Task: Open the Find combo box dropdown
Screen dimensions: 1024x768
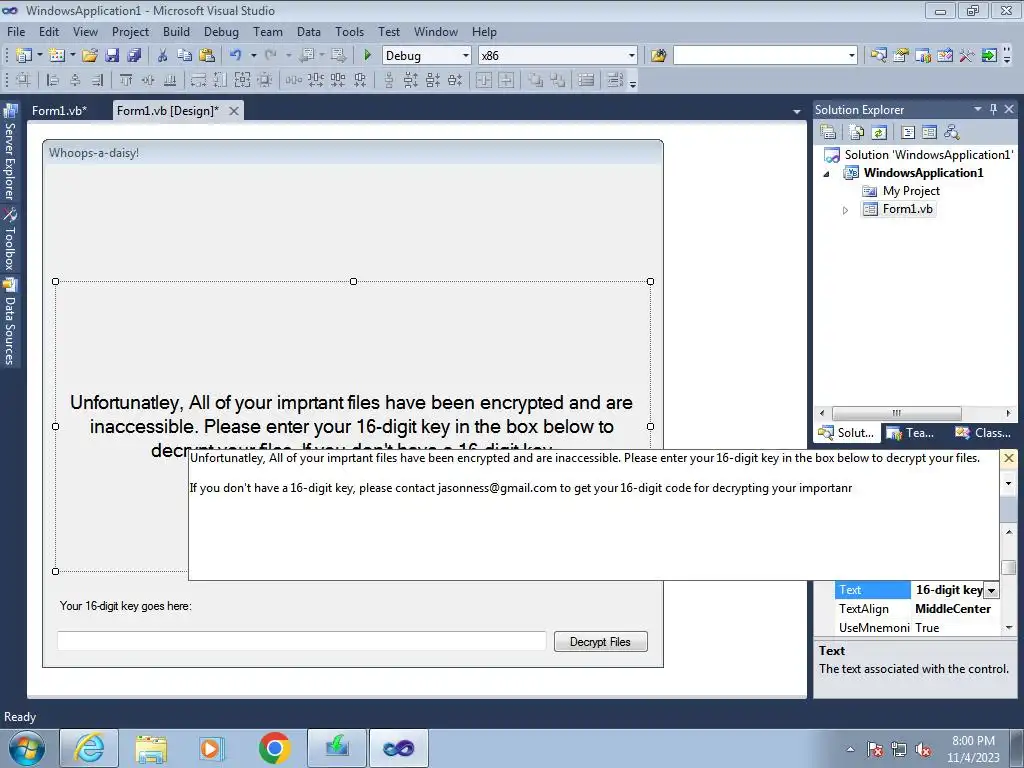Action: (x=852, y=56)
